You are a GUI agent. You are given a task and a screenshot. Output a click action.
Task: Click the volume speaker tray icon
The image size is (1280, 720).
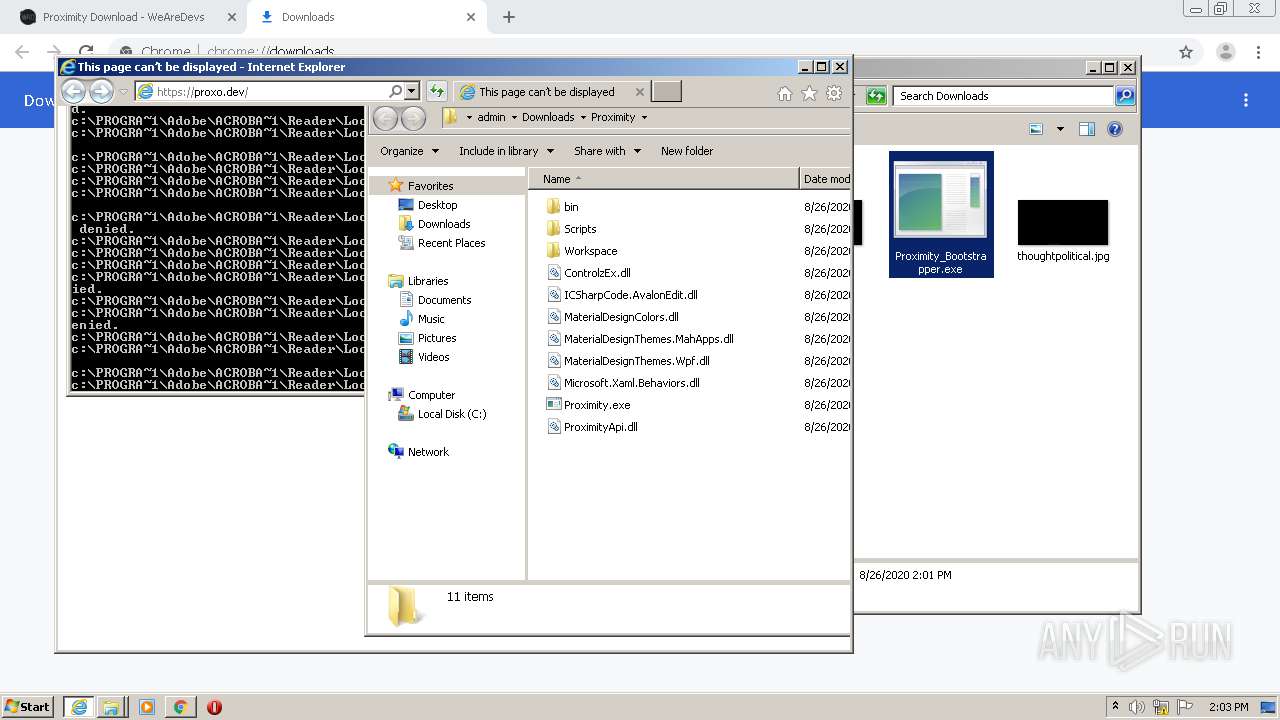click(1138, 707)
